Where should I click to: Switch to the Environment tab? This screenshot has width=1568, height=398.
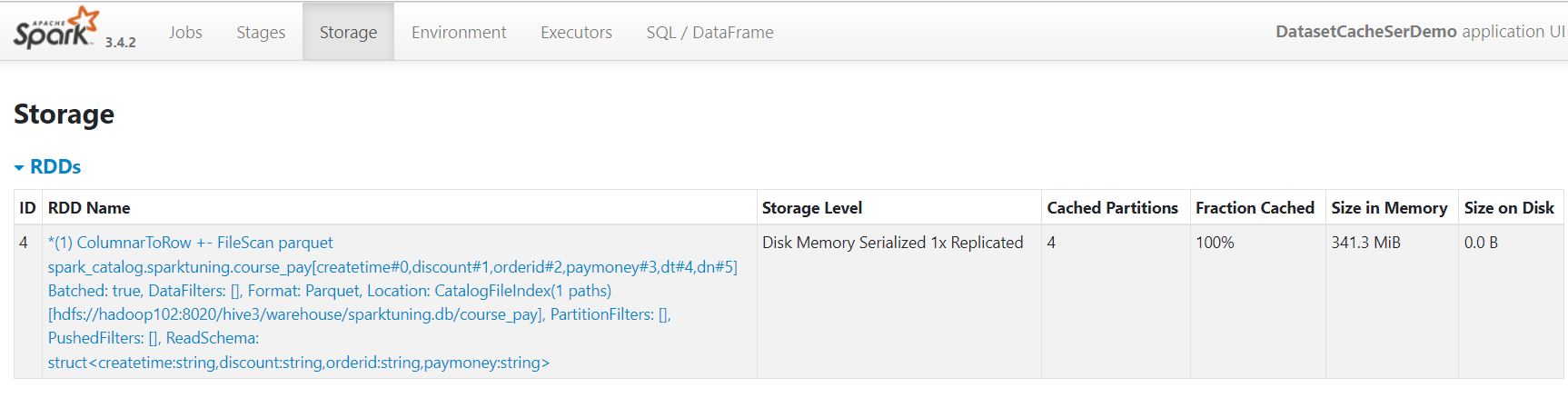click(459, 32)
